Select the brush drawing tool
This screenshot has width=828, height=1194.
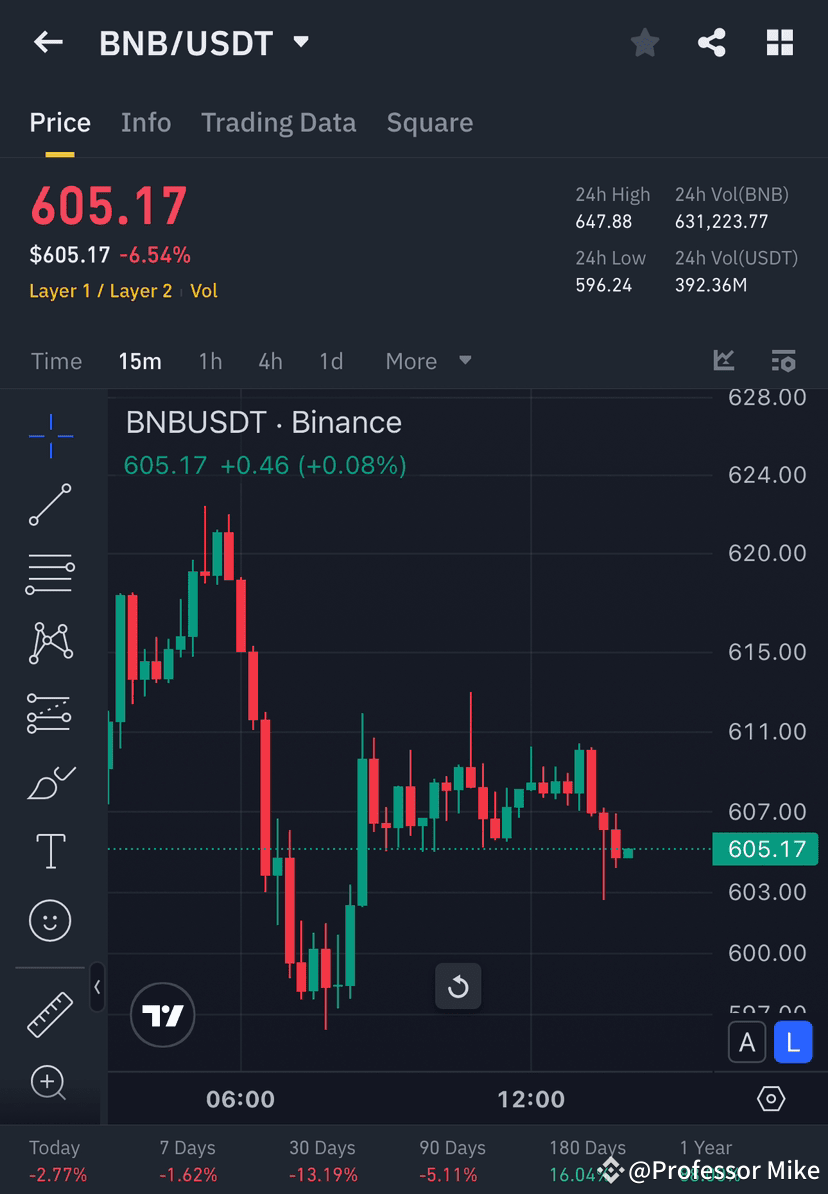click(x=49, y=781)
